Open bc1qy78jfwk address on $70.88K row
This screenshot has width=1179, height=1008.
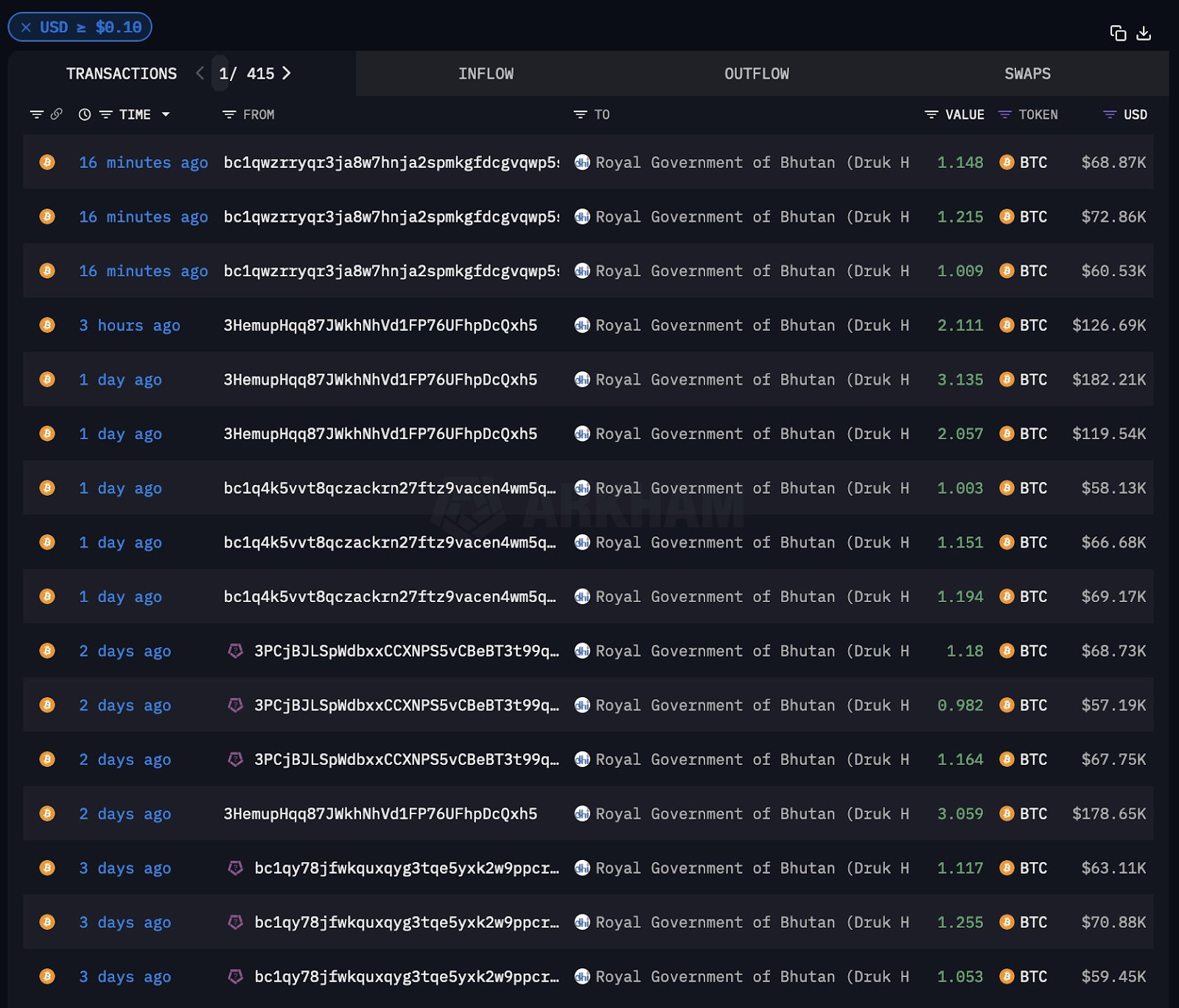click(x=407, y=922)
